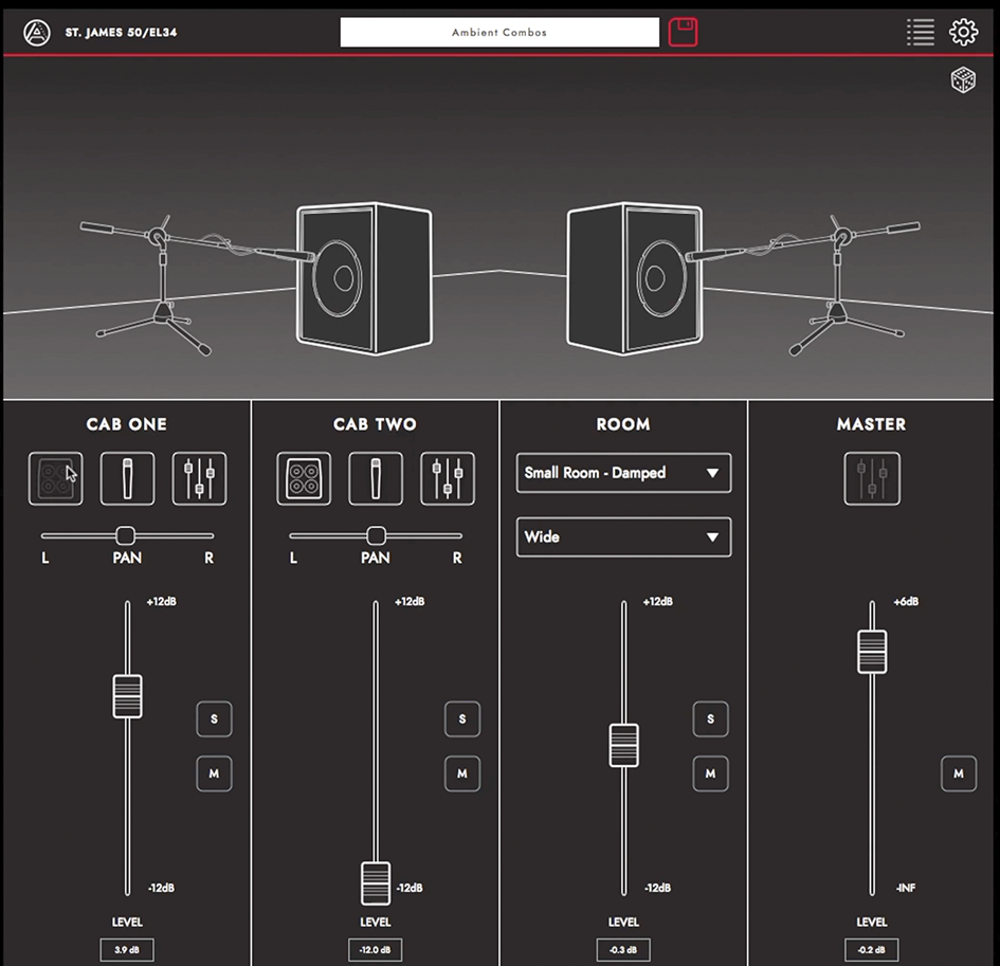The height and width of the screenshot is (966, 1000).
Task: Open Cab Two speaker cabinet selector
Action: click(x=304, y=479)
